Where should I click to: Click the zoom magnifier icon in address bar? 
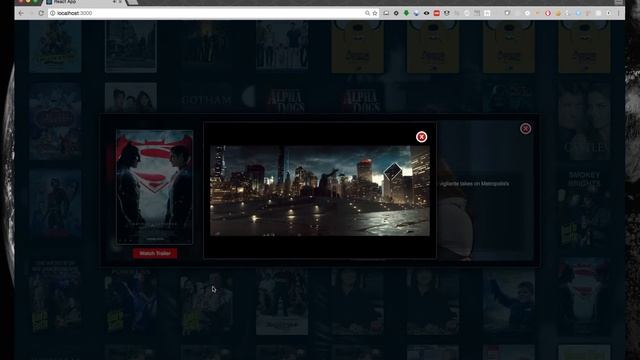coord(367,13)
